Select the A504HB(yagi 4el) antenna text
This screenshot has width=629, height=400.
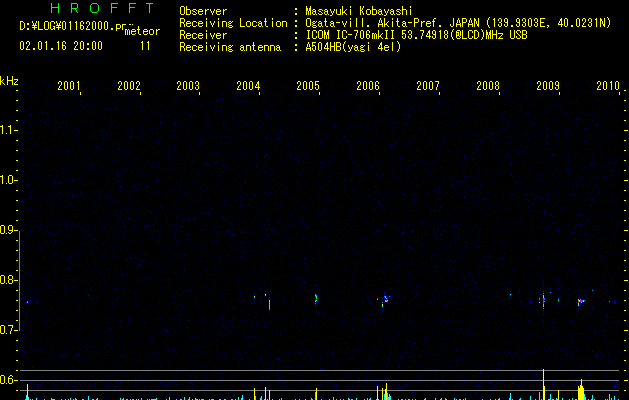[353, 47]
